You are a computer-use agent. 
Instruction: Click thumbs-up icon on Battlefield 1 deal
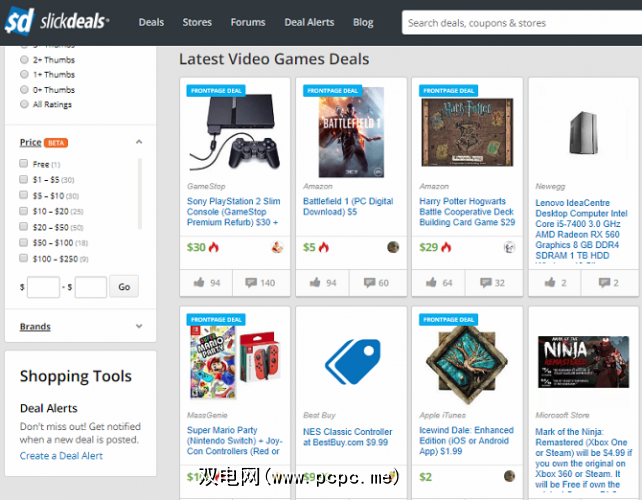315,282
